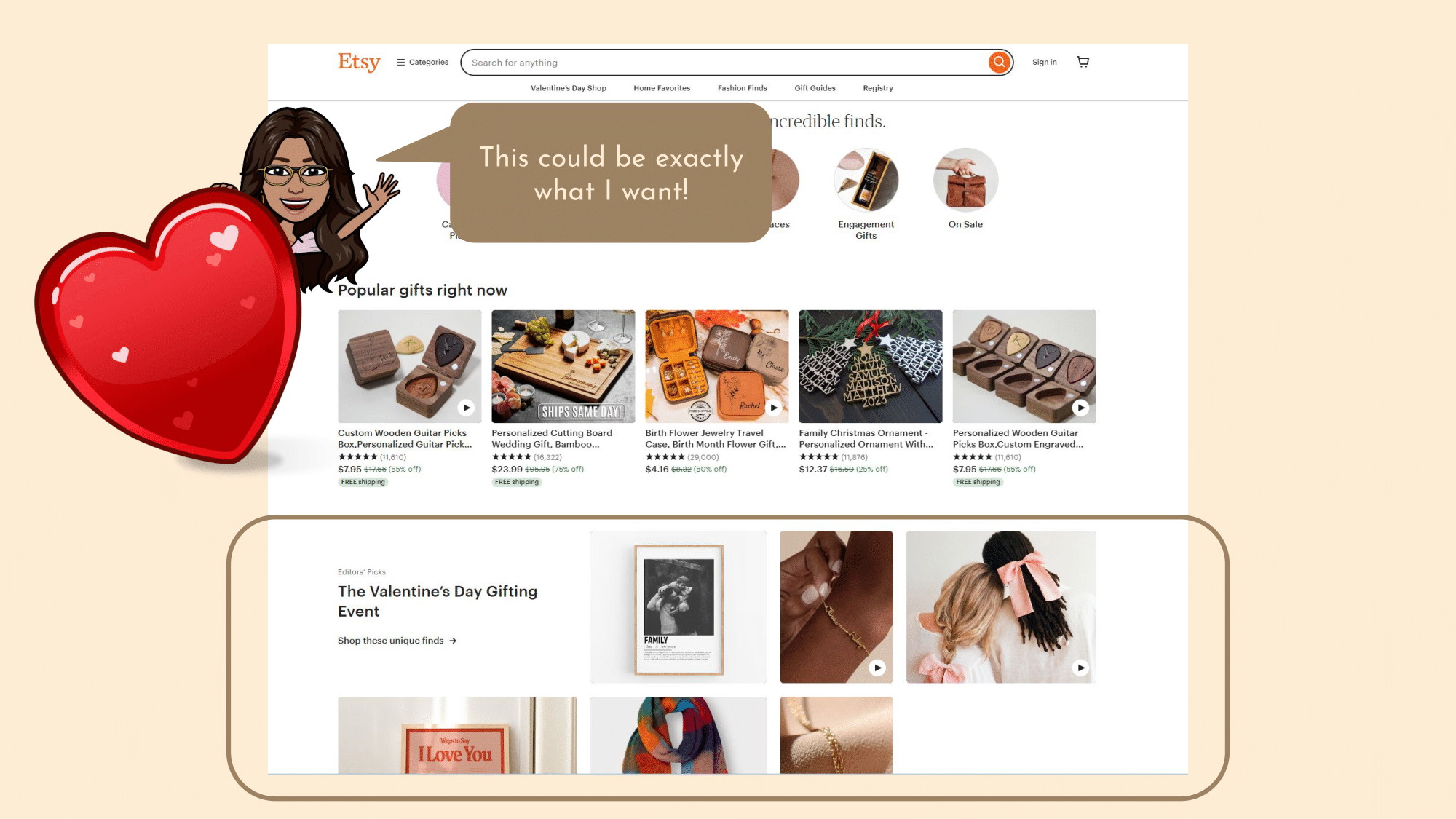Image resolution: width=1456 pixels, height=819 pixels.
Task: Expand Registry dropdown options
Action: click(x=878, y=88)
